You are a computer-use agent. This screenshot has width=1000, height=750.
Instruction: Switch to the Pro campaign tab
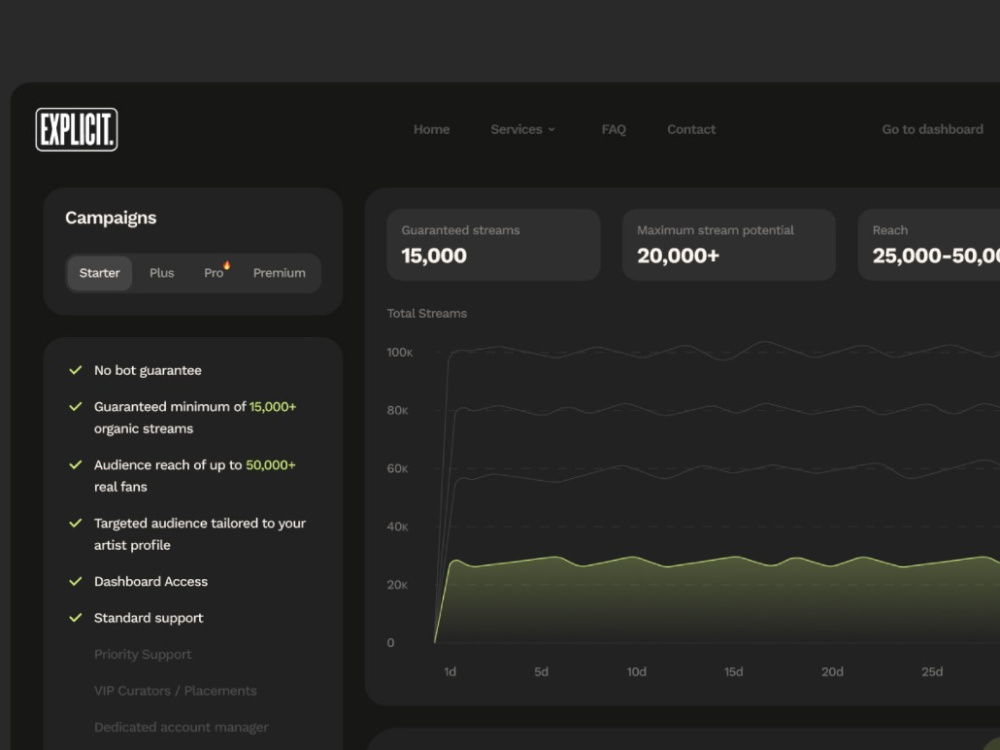(x=214, y=273)
